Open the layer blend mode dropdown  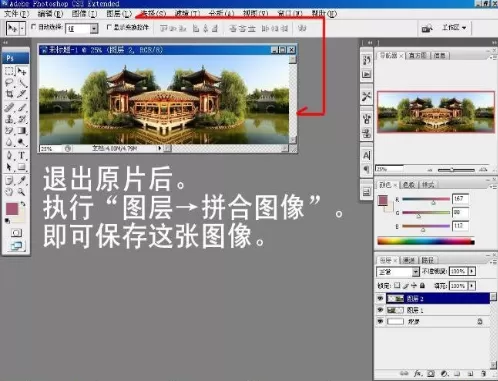pos(397,272)
